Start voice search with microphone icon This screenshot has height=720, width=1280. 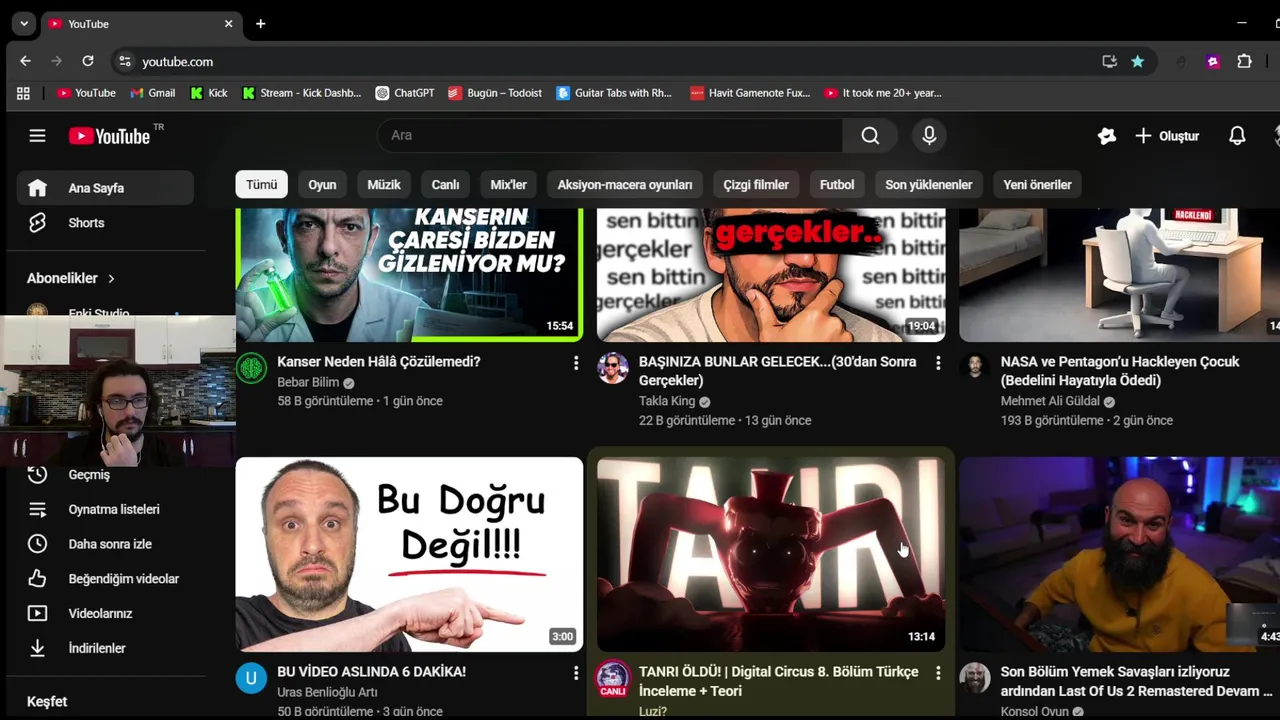(x=929, y=136)
